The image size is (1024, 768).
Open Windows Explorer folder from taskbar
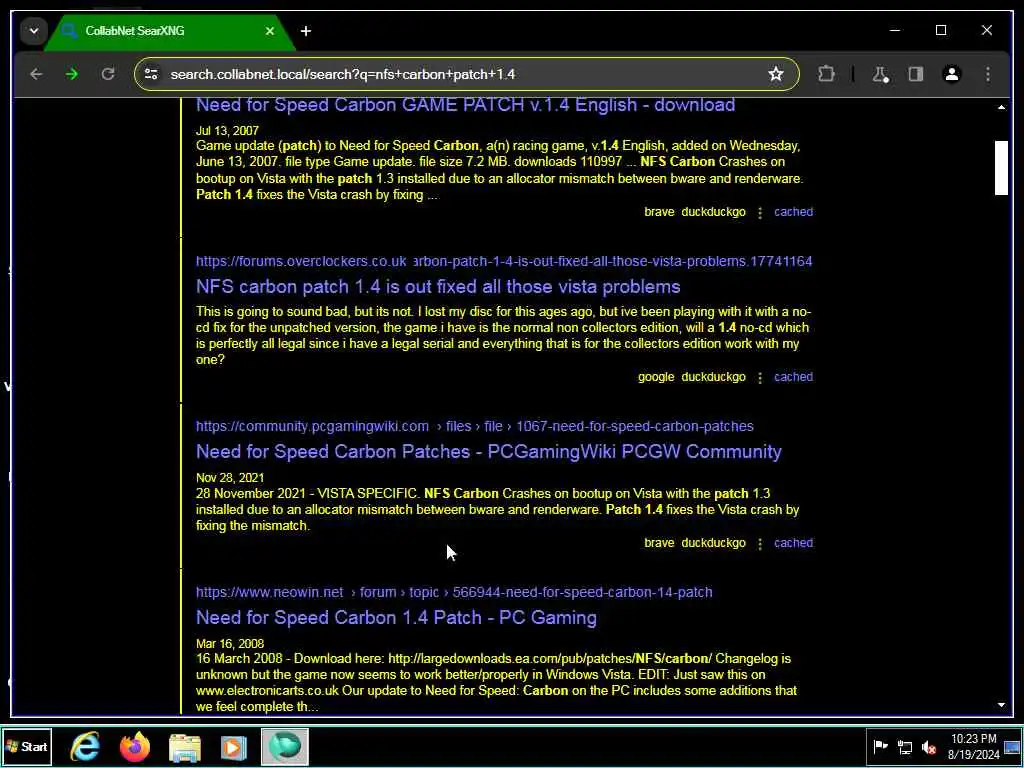click(185, 746)
